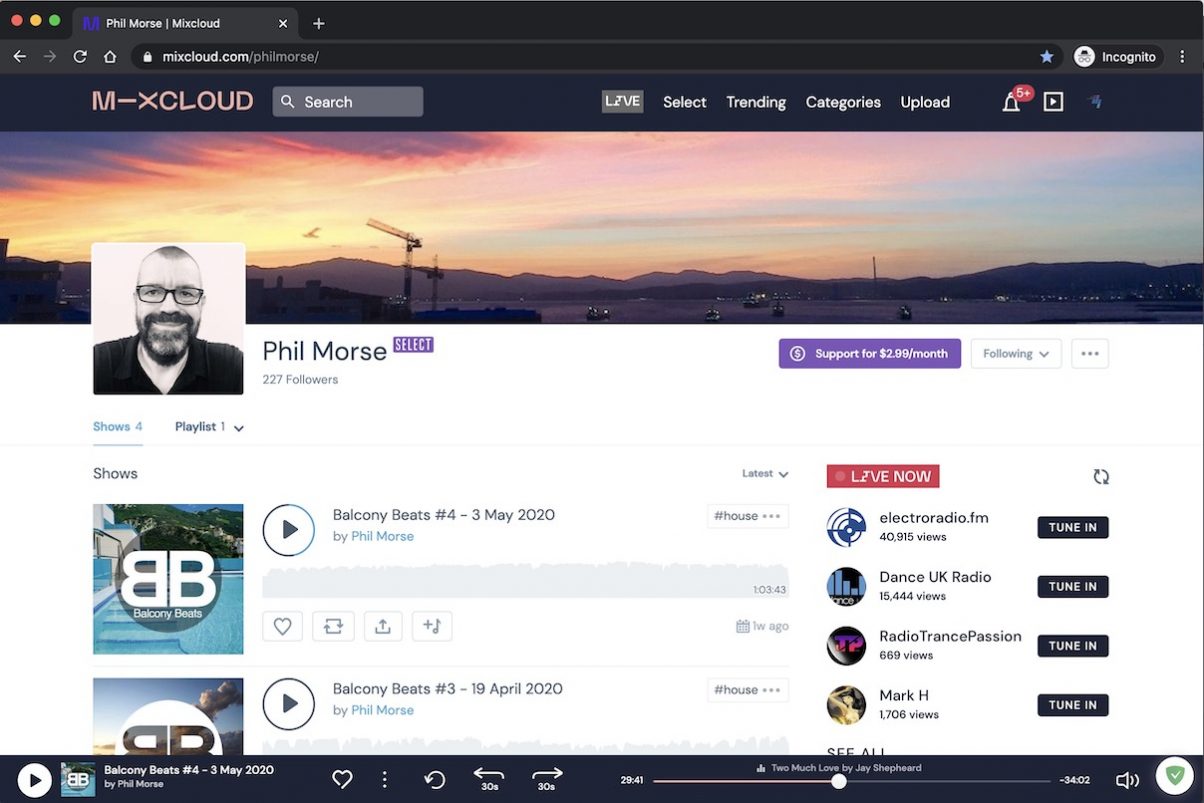Open the notifications bell with 5+ alerts
Screen dimensions: 1204x803
point(1011,102)
